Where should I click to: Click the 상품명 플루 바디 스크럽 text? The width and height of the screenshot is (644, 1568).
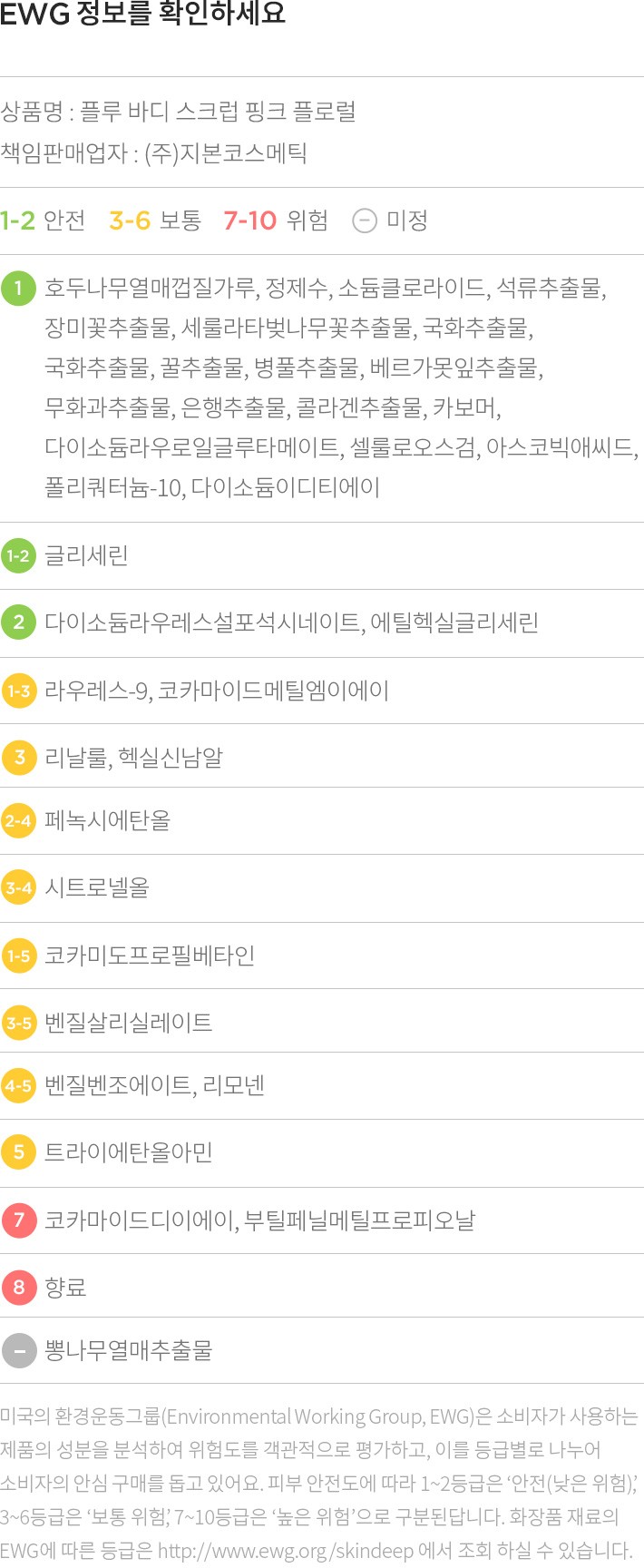click(x=178, y=112)
